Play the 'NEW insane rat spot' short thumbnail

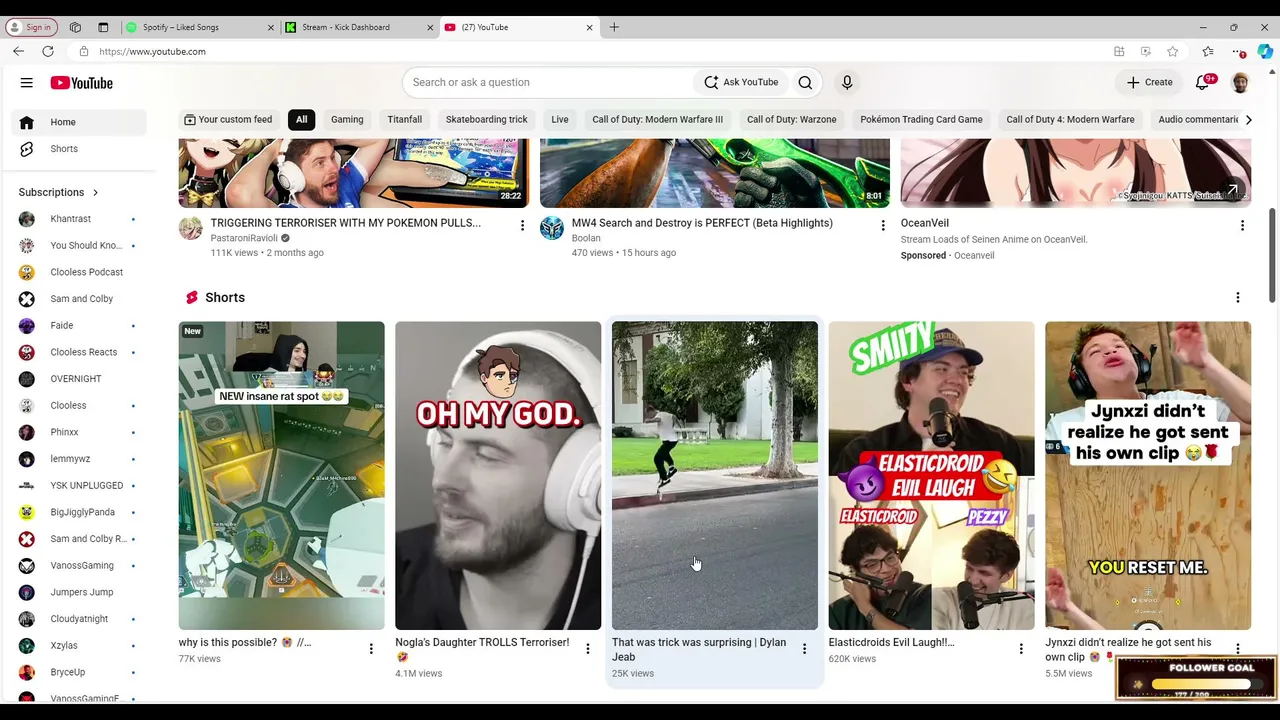click(x=281, y=476)
